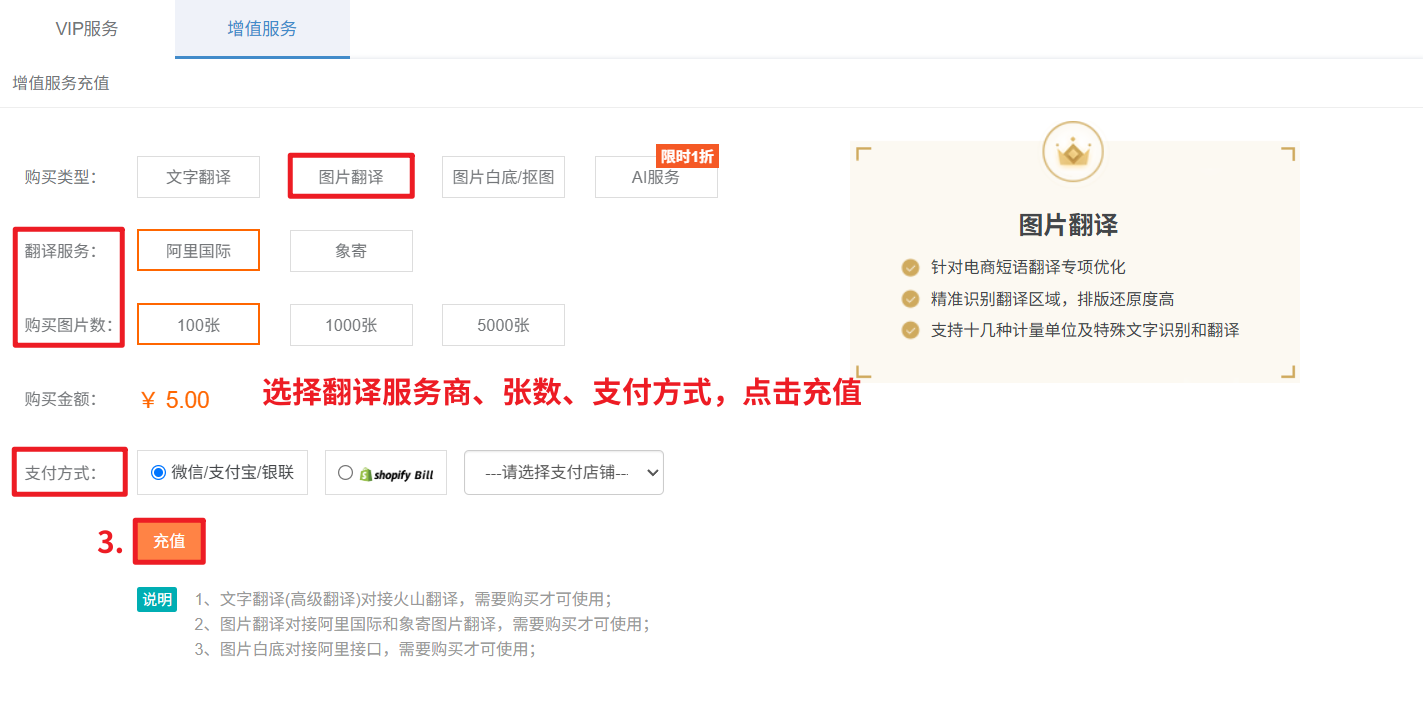1423x722 pixels.
Task: Choose the 100张 image quantity
Action: click(x=198, y=325)
